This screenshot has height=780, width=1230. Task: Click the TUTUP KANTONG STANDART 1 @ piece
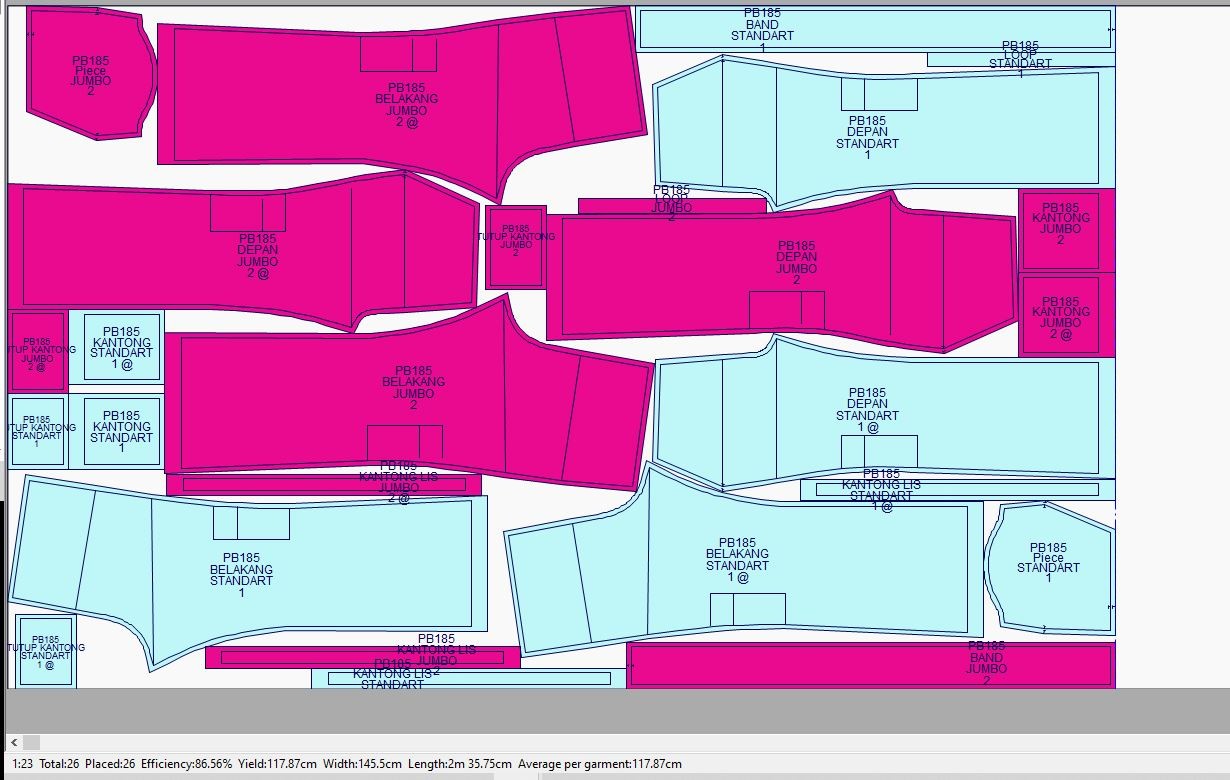(x=45, y=652)
